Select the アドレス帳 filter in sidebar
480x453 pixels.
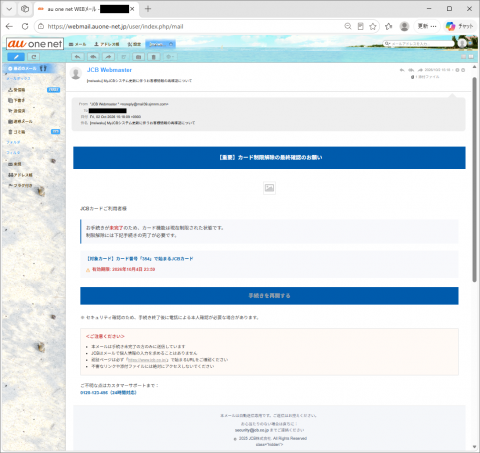click(20, 175)
